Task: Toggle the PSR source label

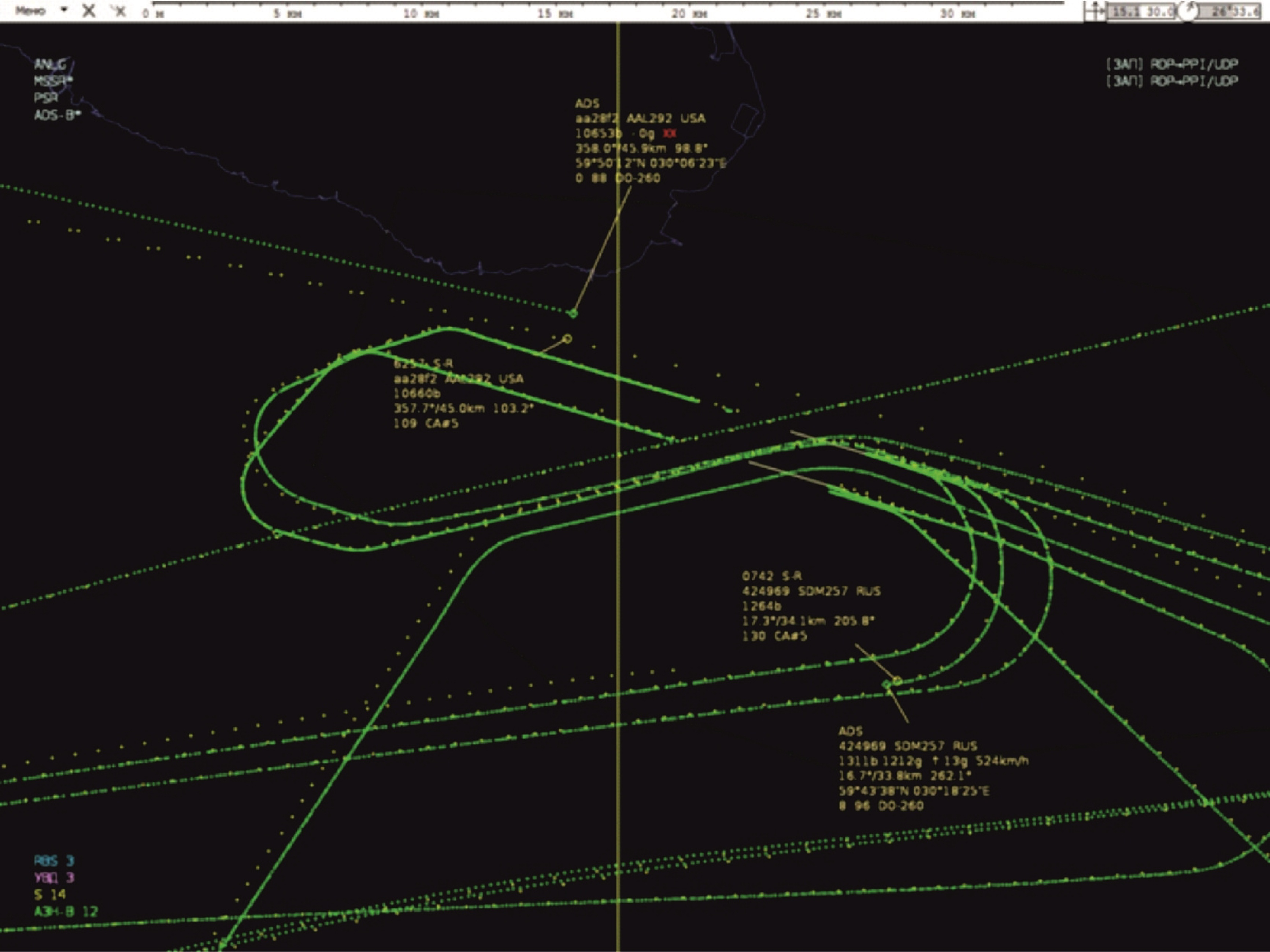Action: [46, 97]
